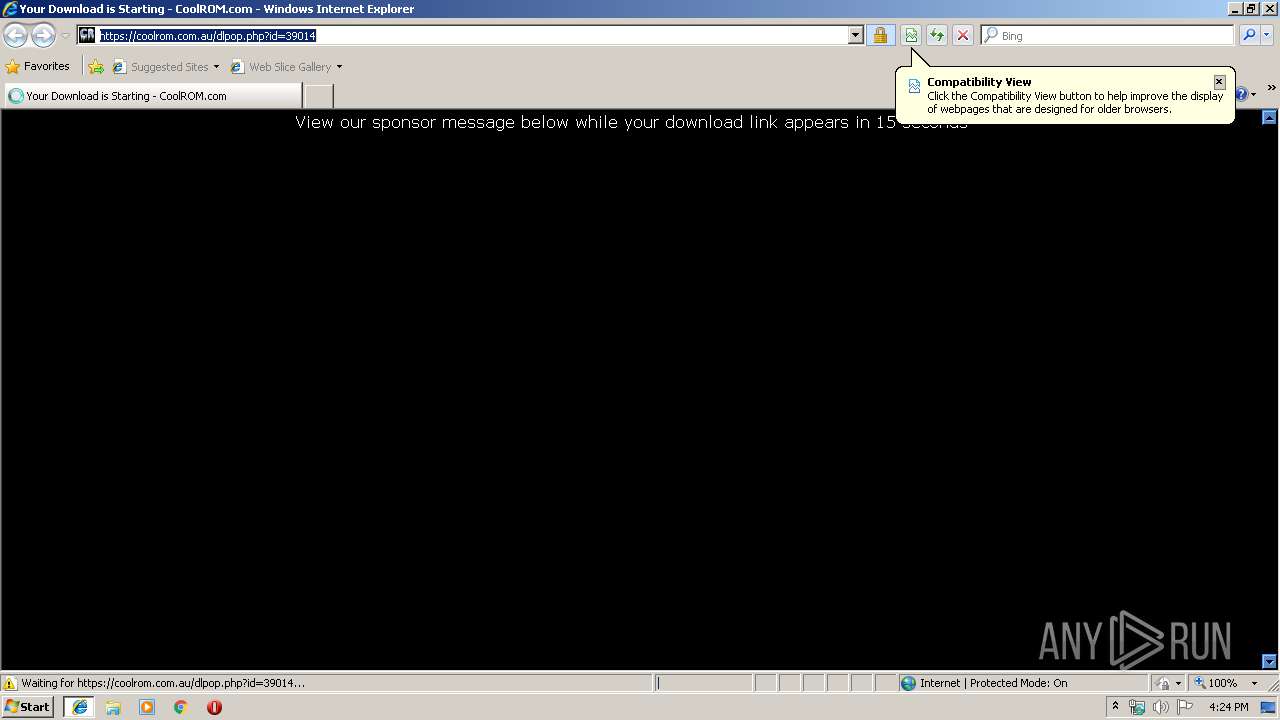Click the page scrollbar up arrow
This screenshot has width=1280, height=720.
click(1270, 117)
